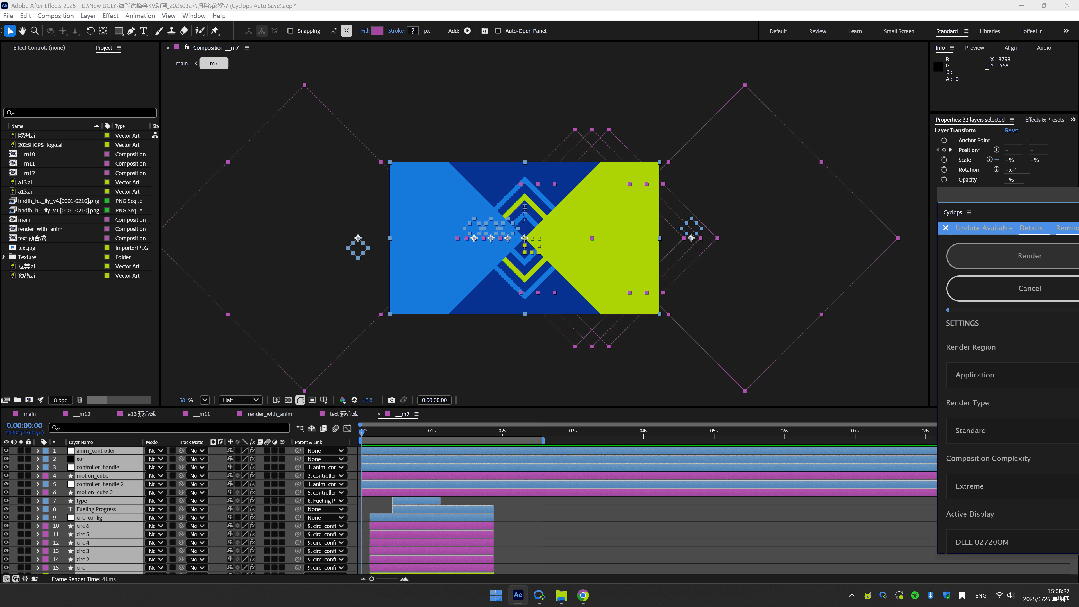The image size is (1079, 607).
Task: Select the Rotation tool
Action: pyautogui.click(x=90, y=31)
